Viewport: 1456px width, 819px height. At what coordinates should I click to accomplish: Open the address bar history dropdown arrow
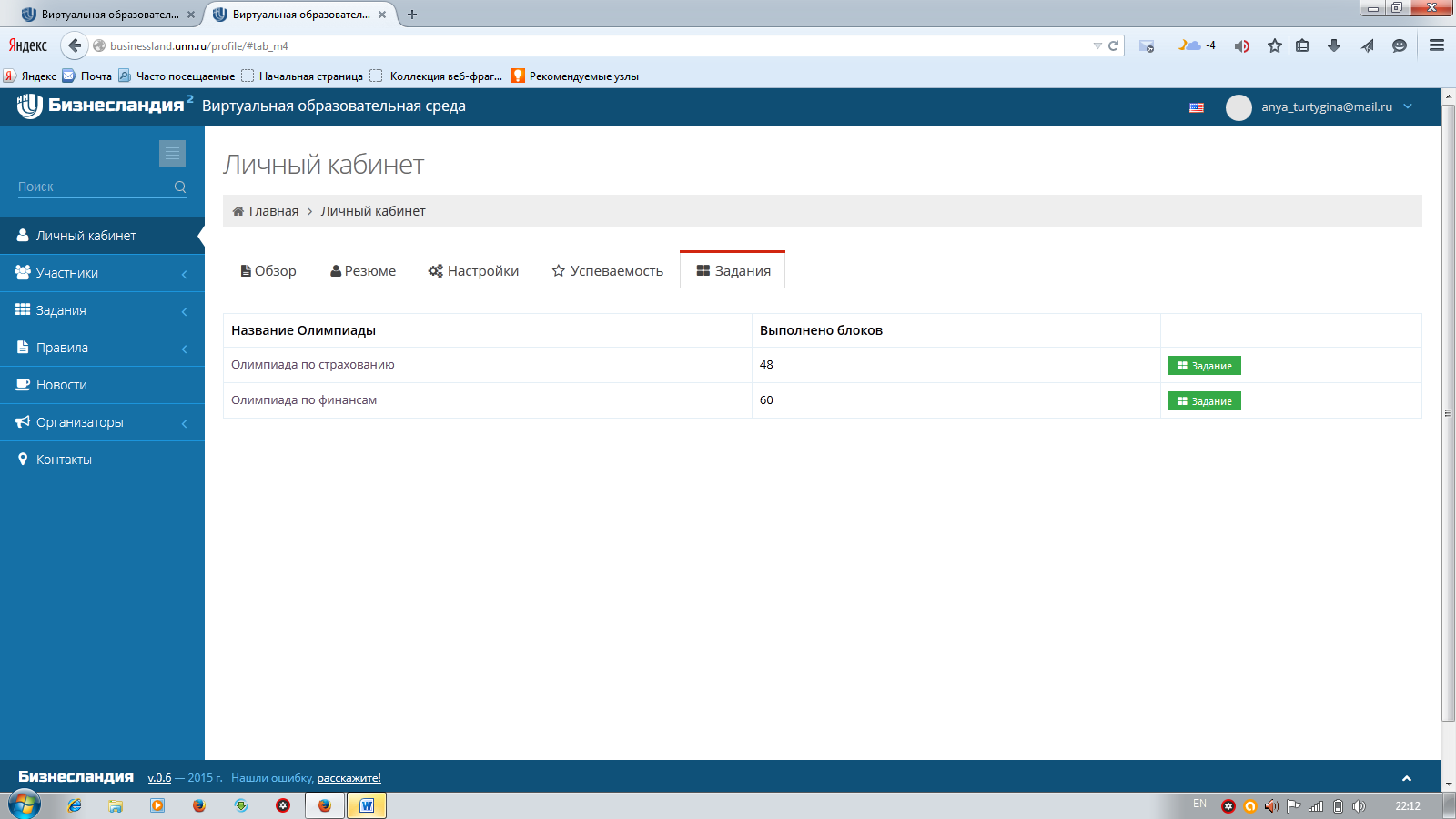pyautogui.click(x=1097, y=45)
